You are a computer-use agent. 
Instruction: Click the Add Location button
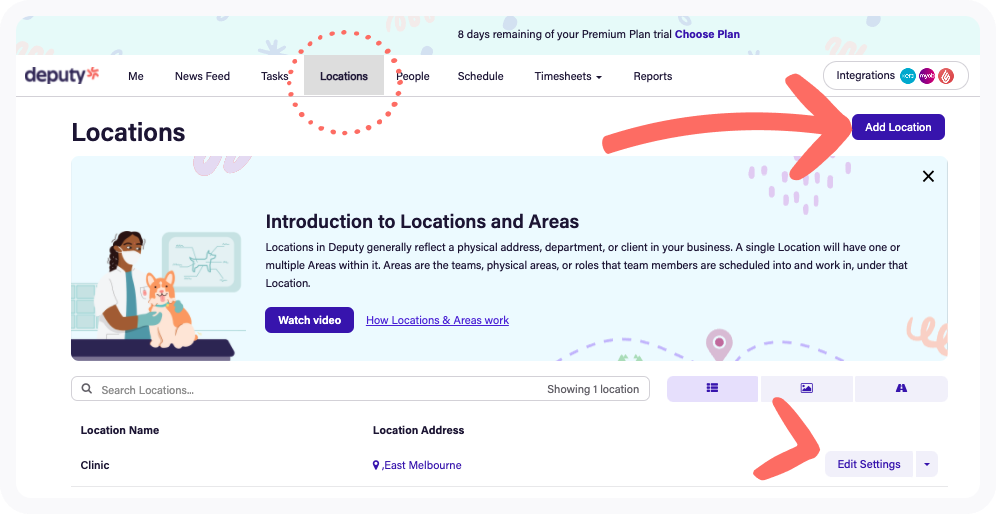tap(897, 127)
